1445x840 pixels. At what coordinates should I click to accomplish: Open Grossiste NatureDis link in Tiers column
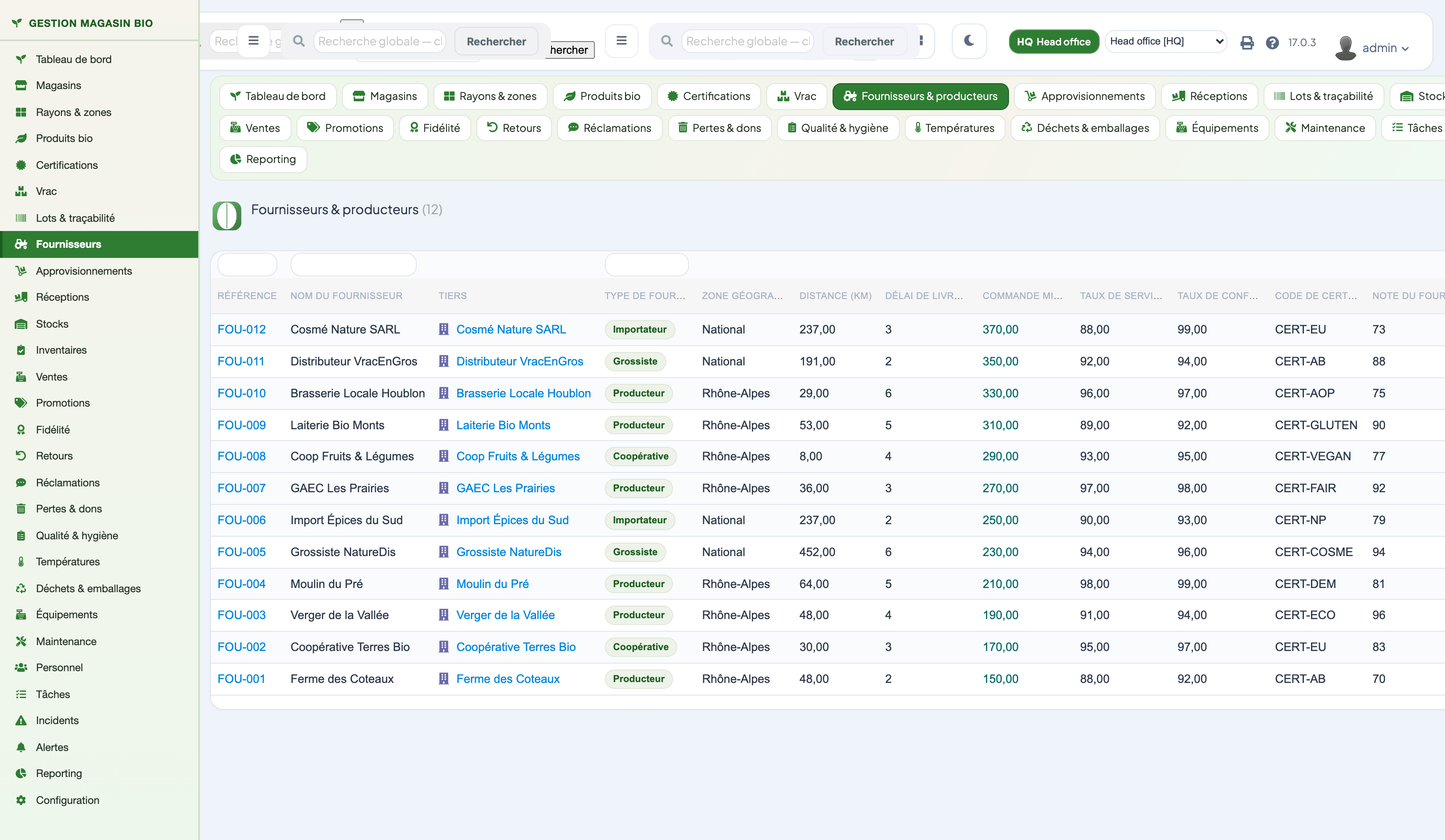508,552
